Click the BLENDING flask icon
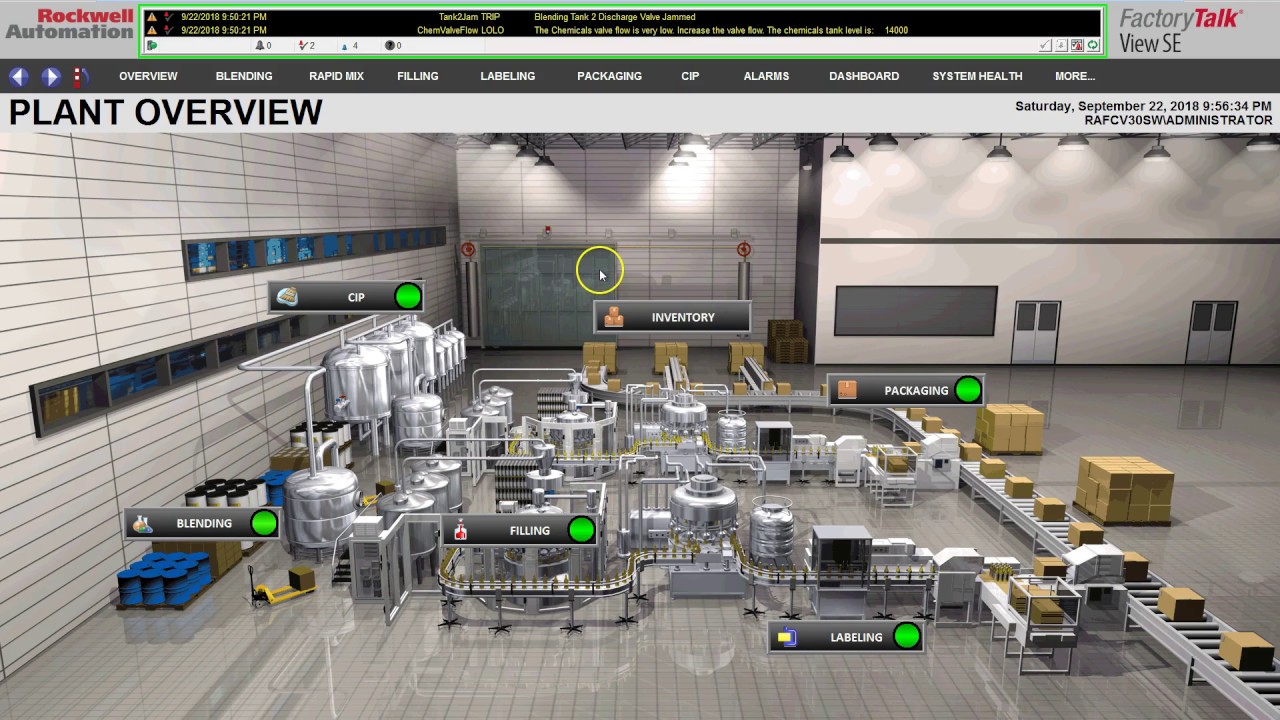The image size is (1280, 720). [x=143, y=523]
